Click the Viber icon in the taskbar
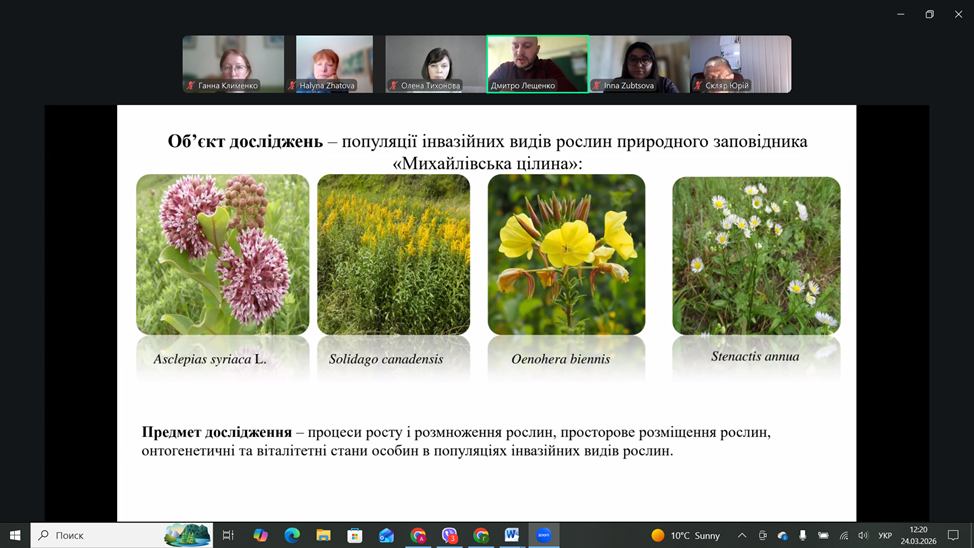 (449, 535)
